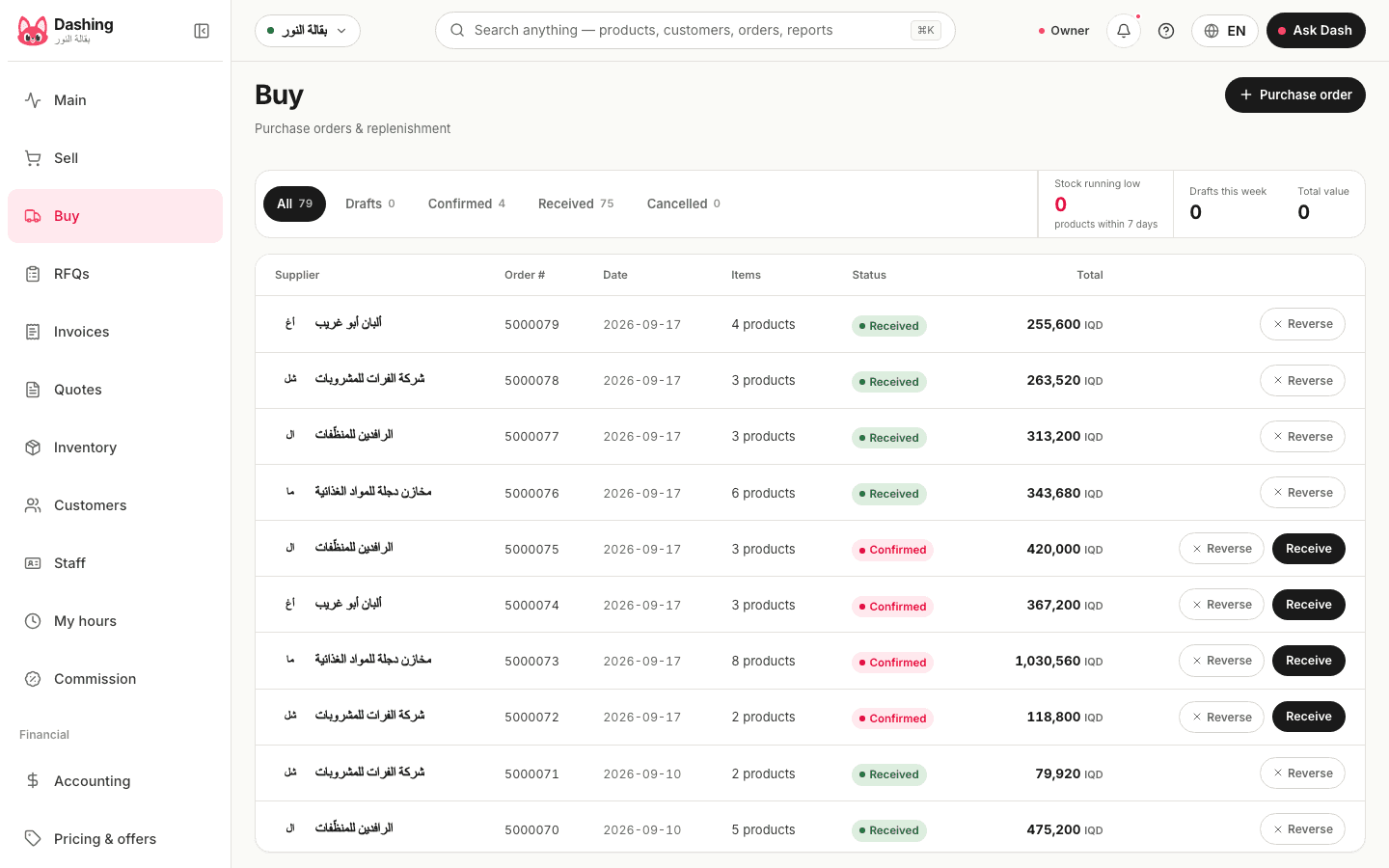Open RFQs in sidebar
The image size is (1389, 868).
115,274
